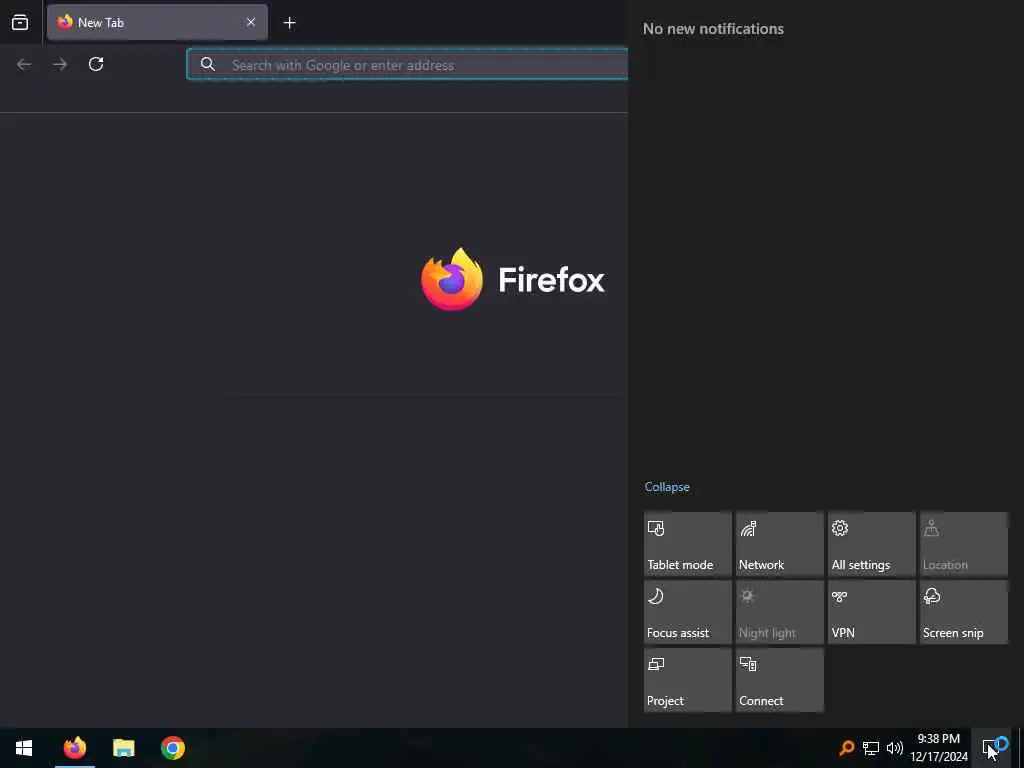1024x768 pixels.
Task: Click the magnifier icon in address bar
Action: pos(208,64)
